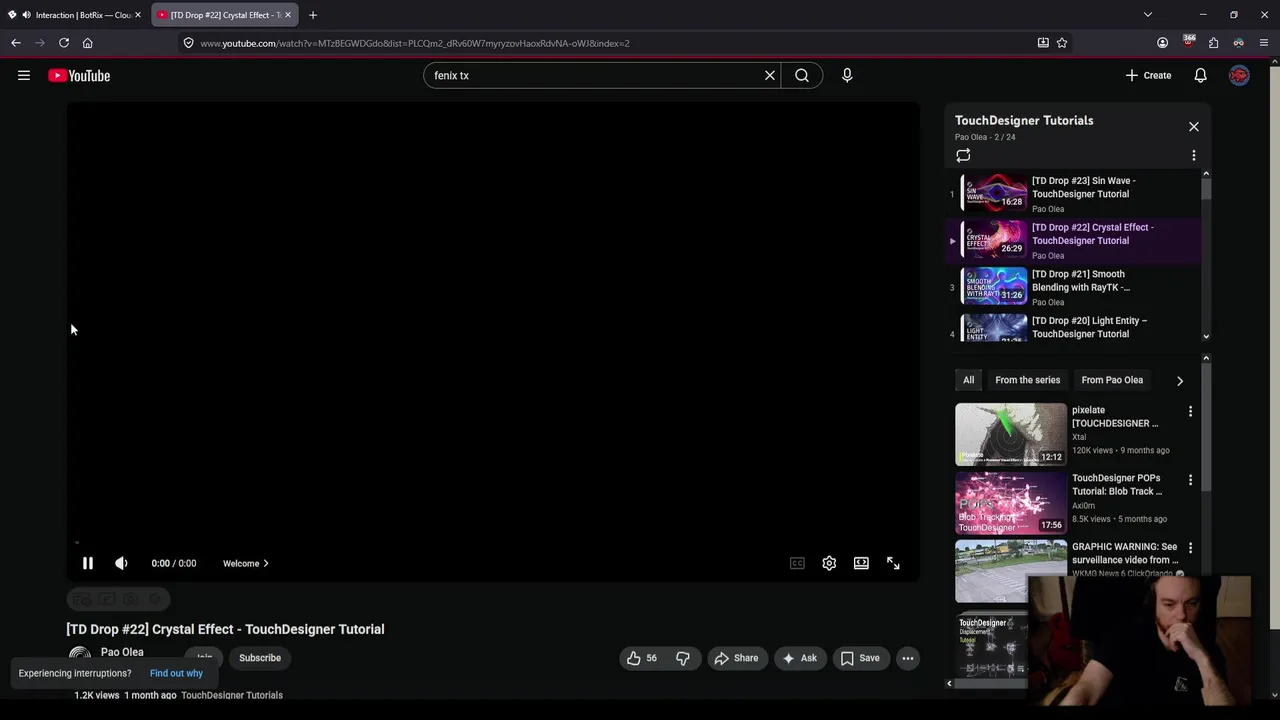Run the search with magnifier button
The height and width of the screenshot is (720, 1280).
point(802,75)
